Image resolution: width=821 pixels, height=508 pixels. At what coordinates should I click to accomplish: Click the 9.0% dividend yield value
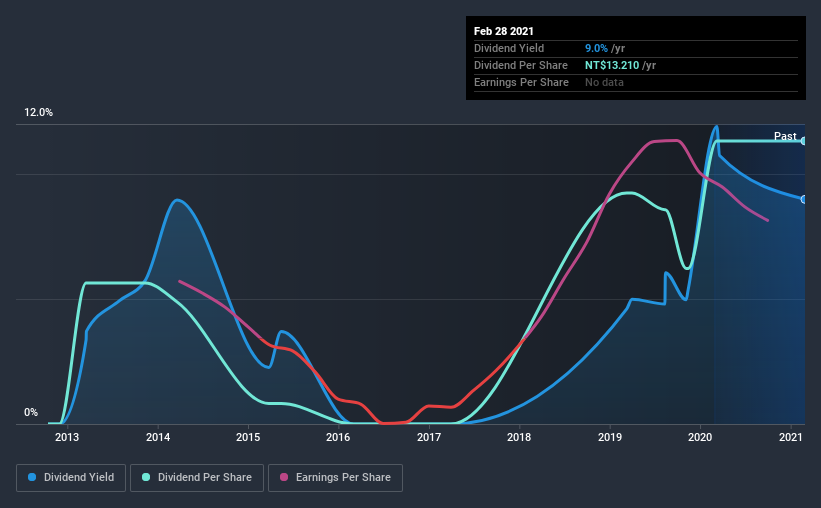(596, 48)
